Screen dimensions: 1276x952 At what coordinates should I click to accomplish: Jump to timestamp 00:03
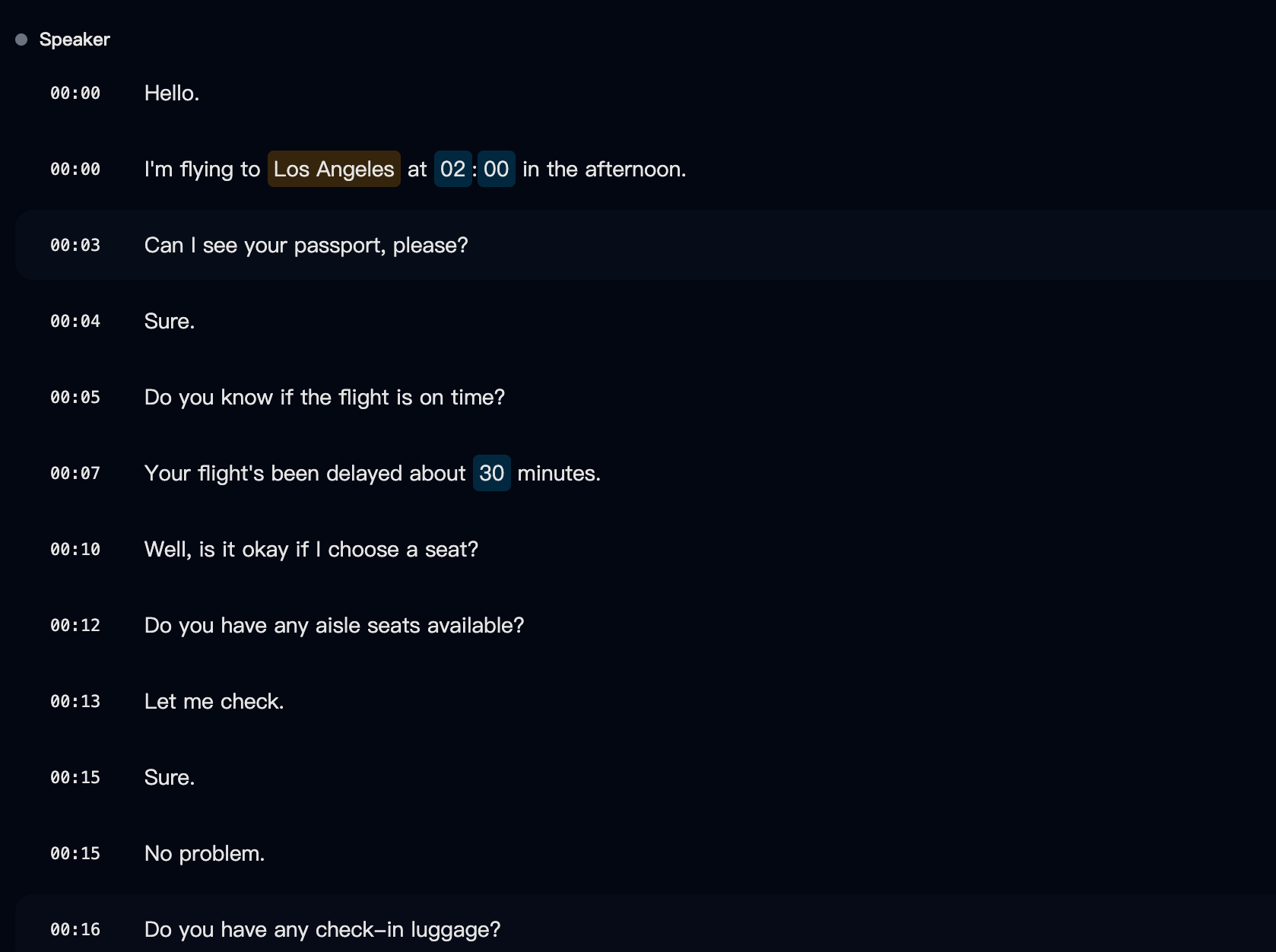point(75,245)
